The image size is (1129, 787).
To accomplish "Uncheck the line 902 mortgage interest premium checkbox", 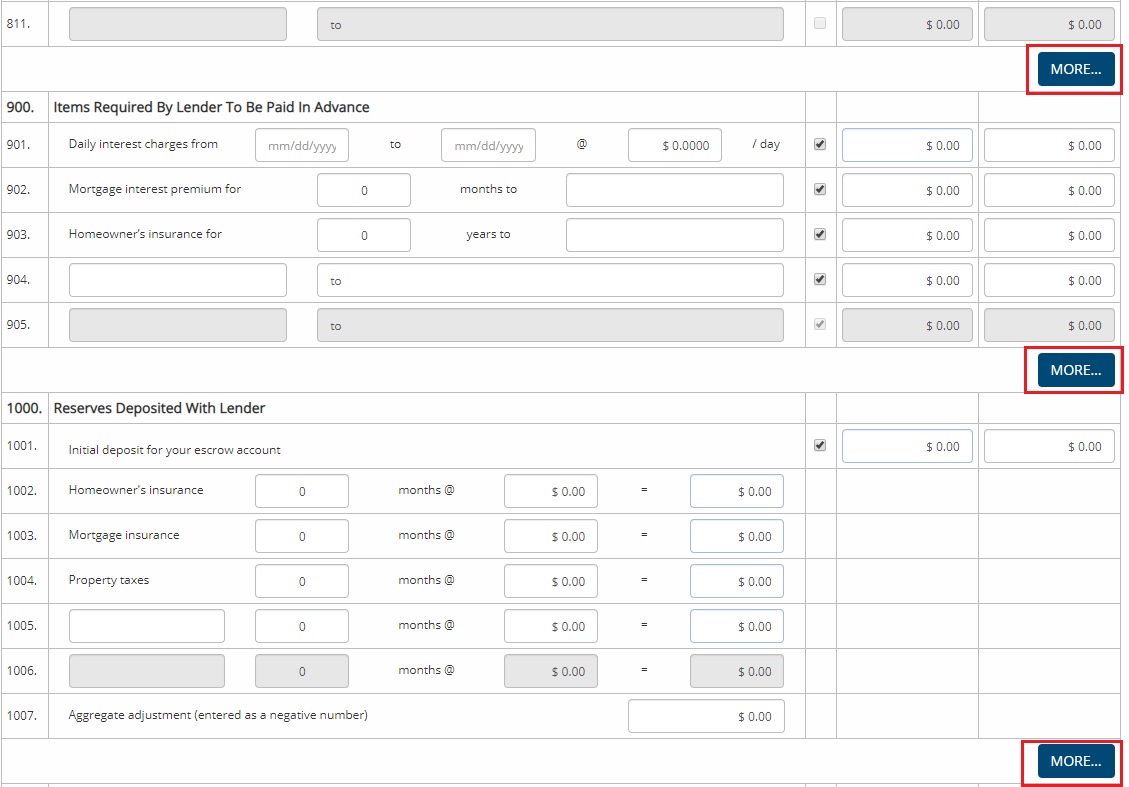I will (819, 189).
